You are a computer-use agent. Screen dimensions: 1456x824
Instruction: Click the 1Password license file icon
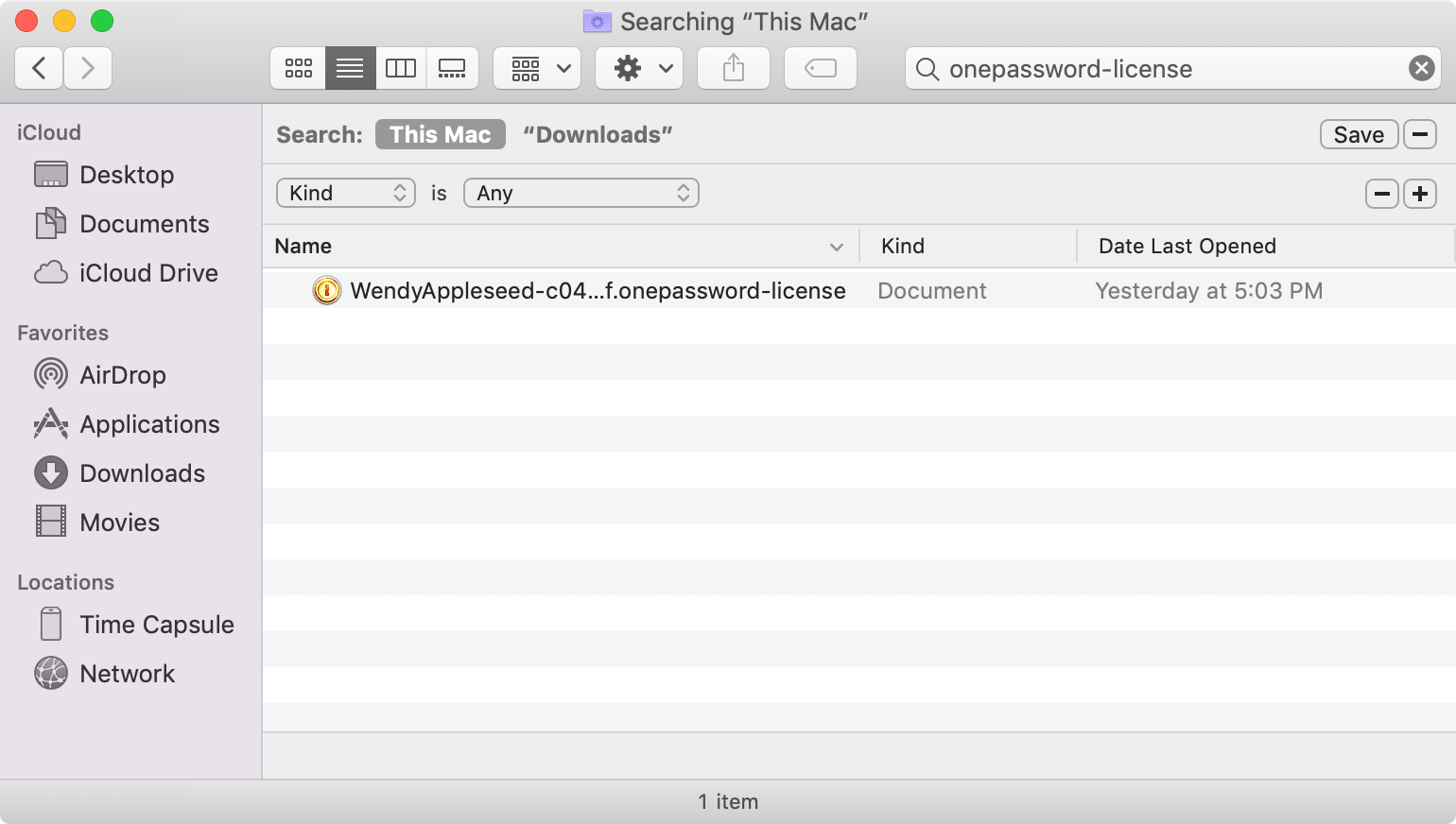click(x=326, y=290)
